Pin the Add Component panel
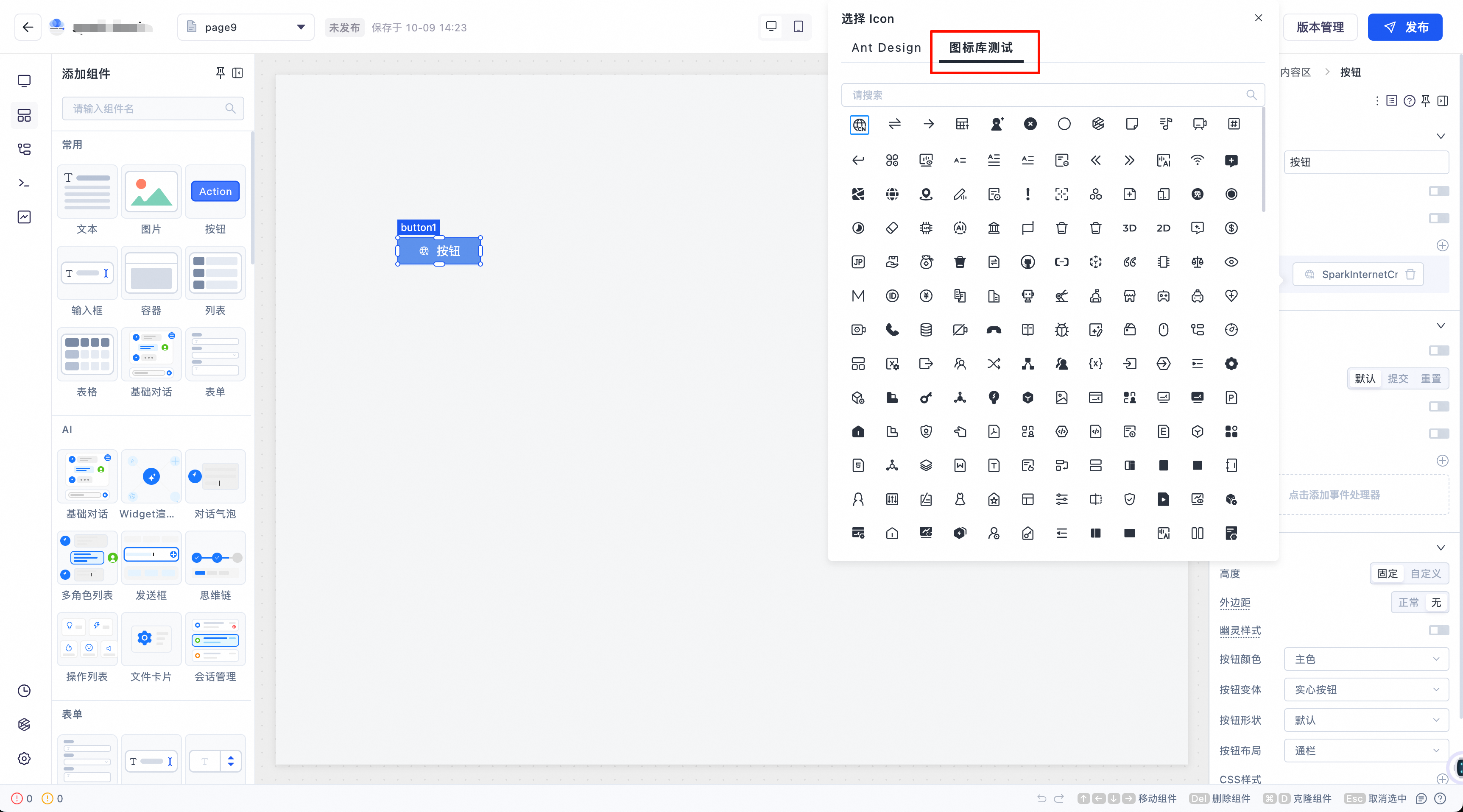 221,73
